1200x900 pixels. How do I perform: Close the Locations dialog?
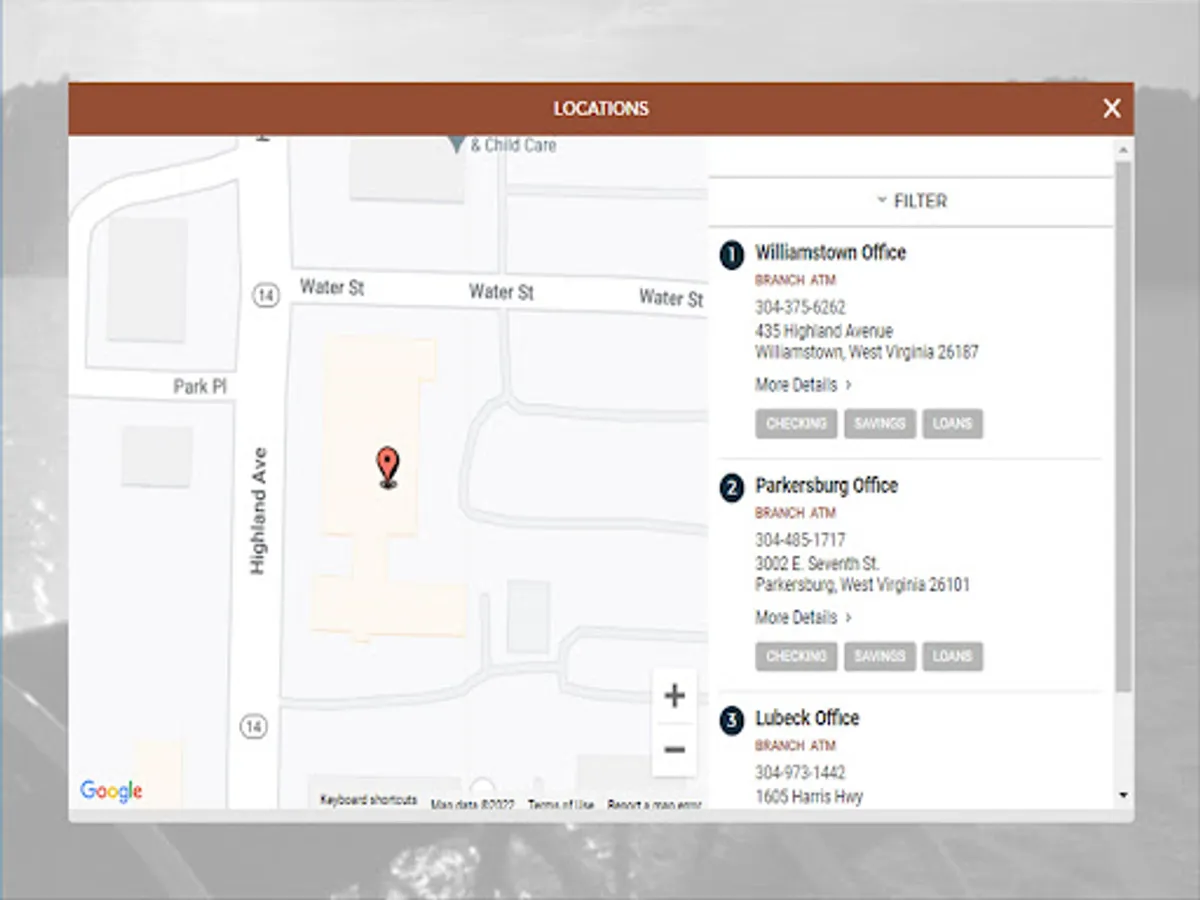pos(1111,109)
